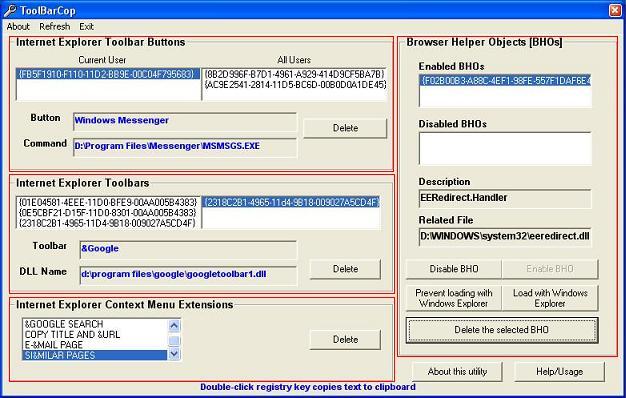Open the About menu
626x398 pixels.
pos(18,27)
